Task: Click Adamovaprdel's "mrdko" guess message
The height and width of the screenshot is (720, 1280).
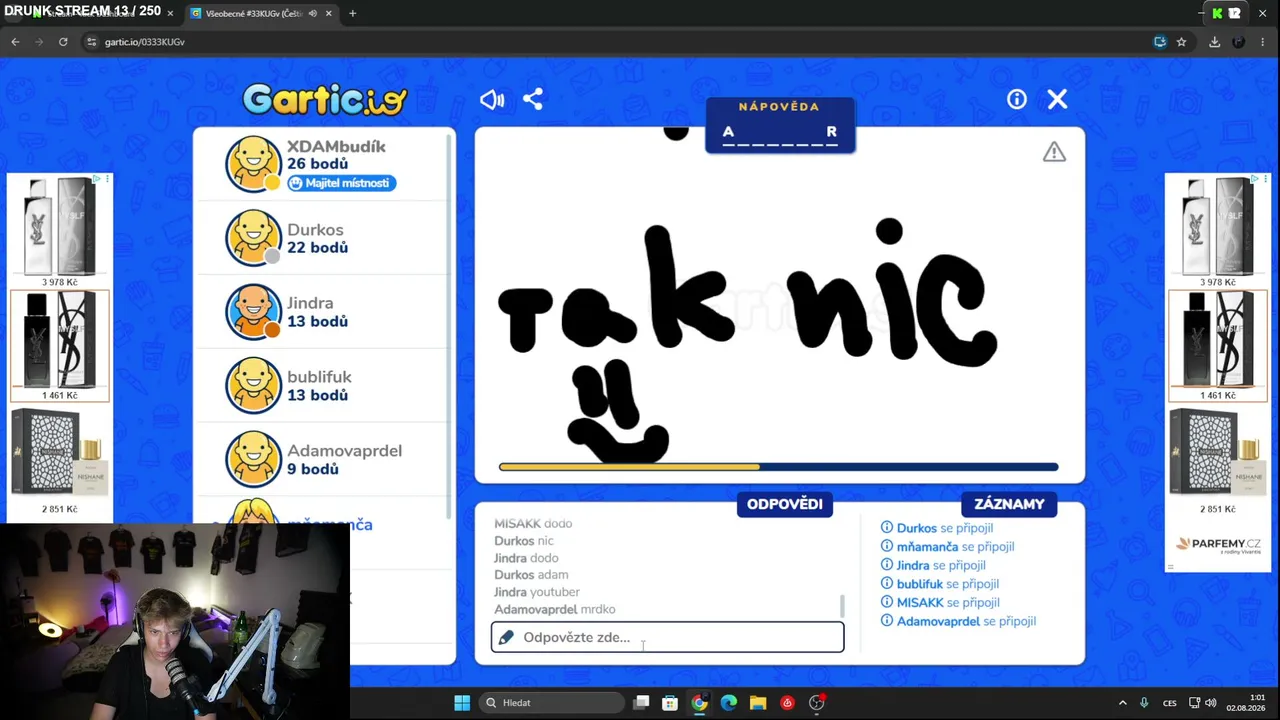Action: pyautogui.click(x=555, y=609)
